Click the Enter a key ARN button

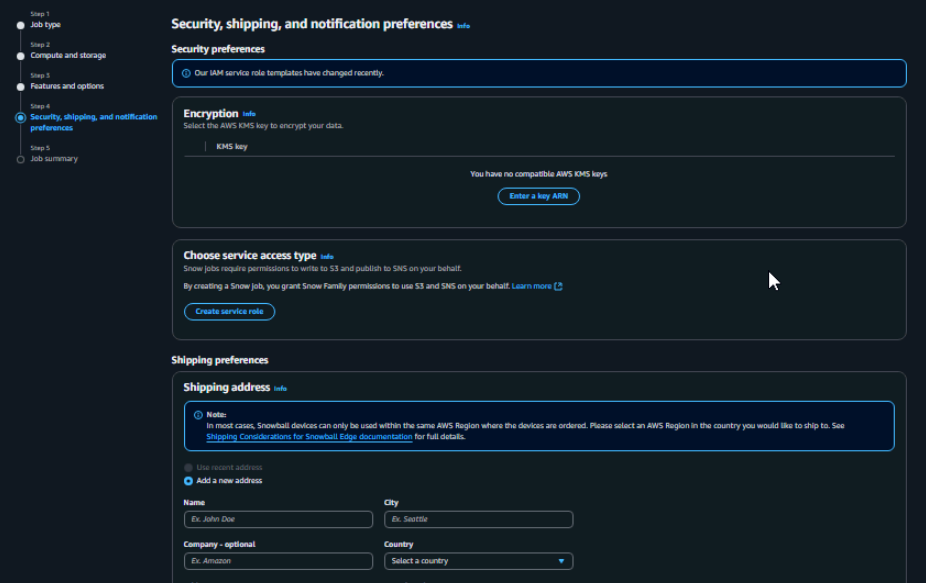538,196
